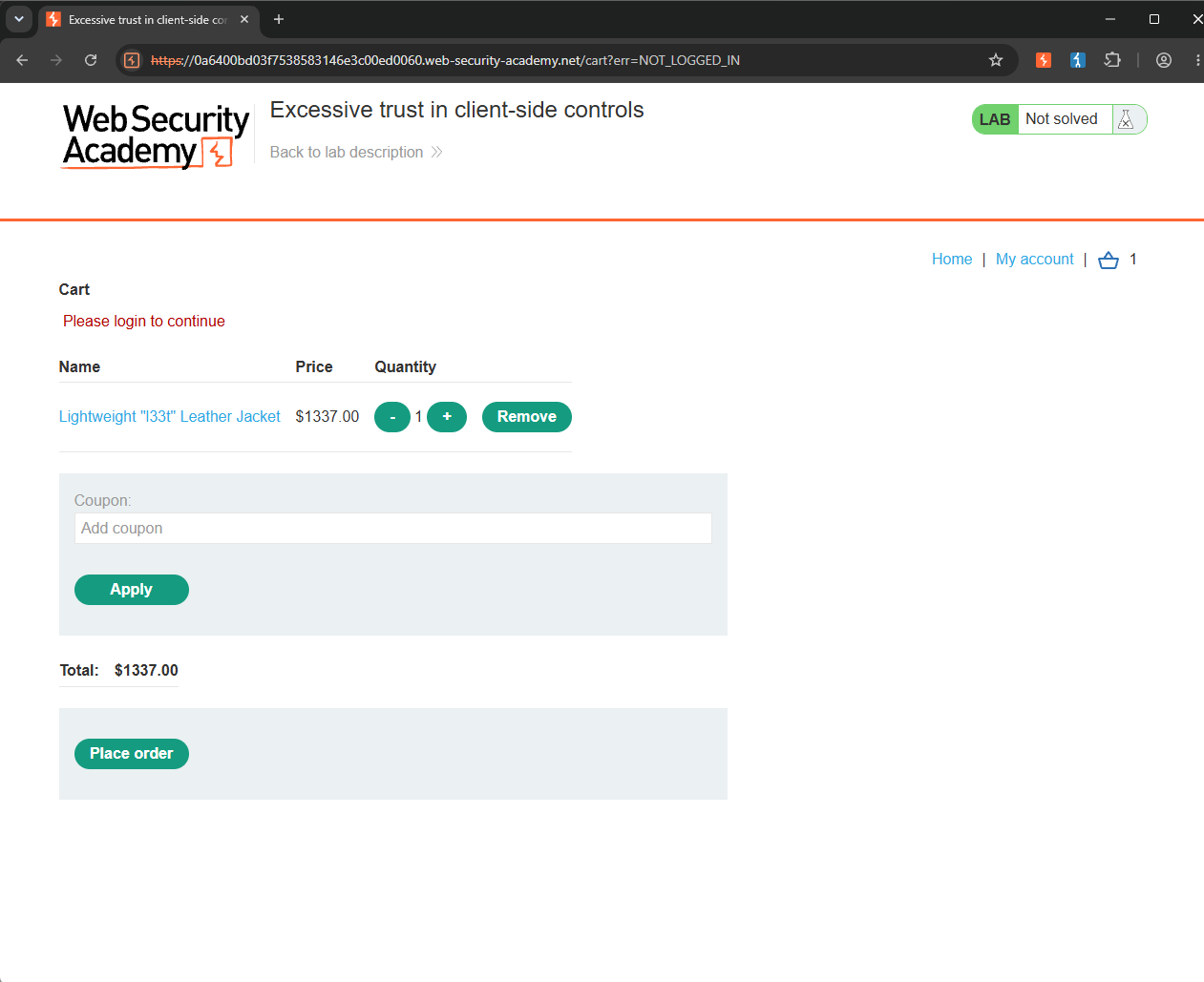Remove the leather jacket from cart
This screenshot has height=982, width=1204.
tap(527, 417)
